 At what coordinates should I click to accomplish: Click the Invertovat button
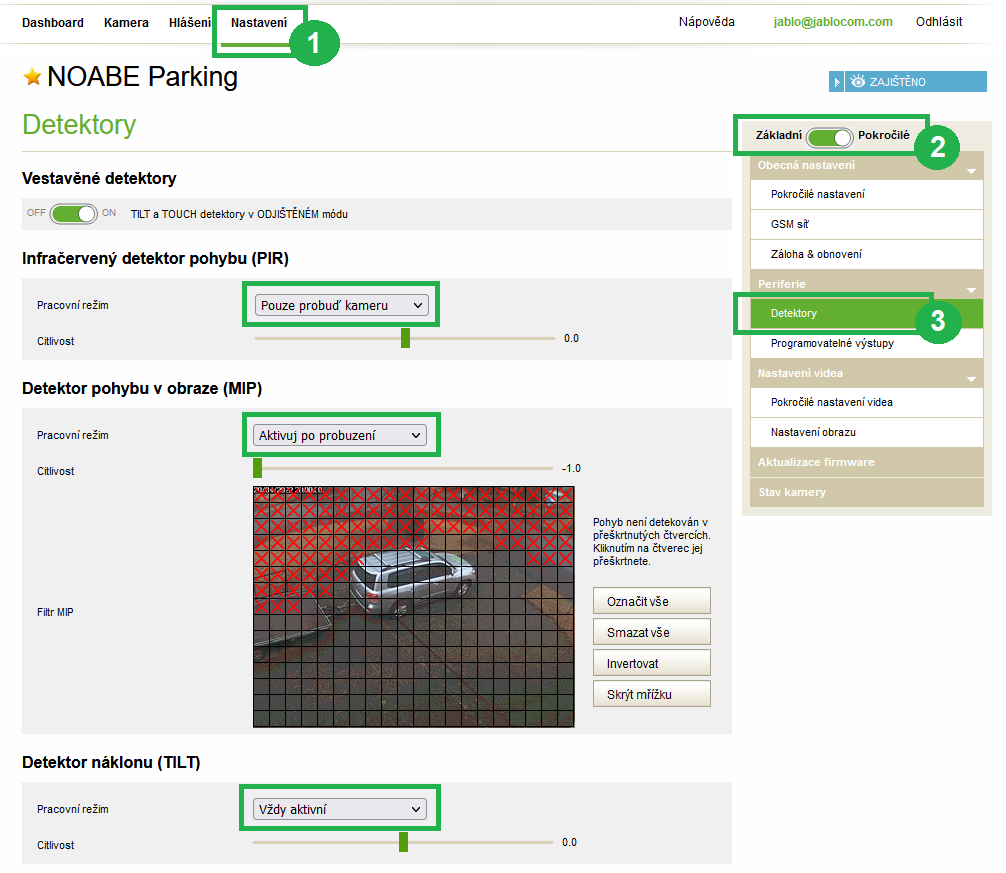coord(651,663)
